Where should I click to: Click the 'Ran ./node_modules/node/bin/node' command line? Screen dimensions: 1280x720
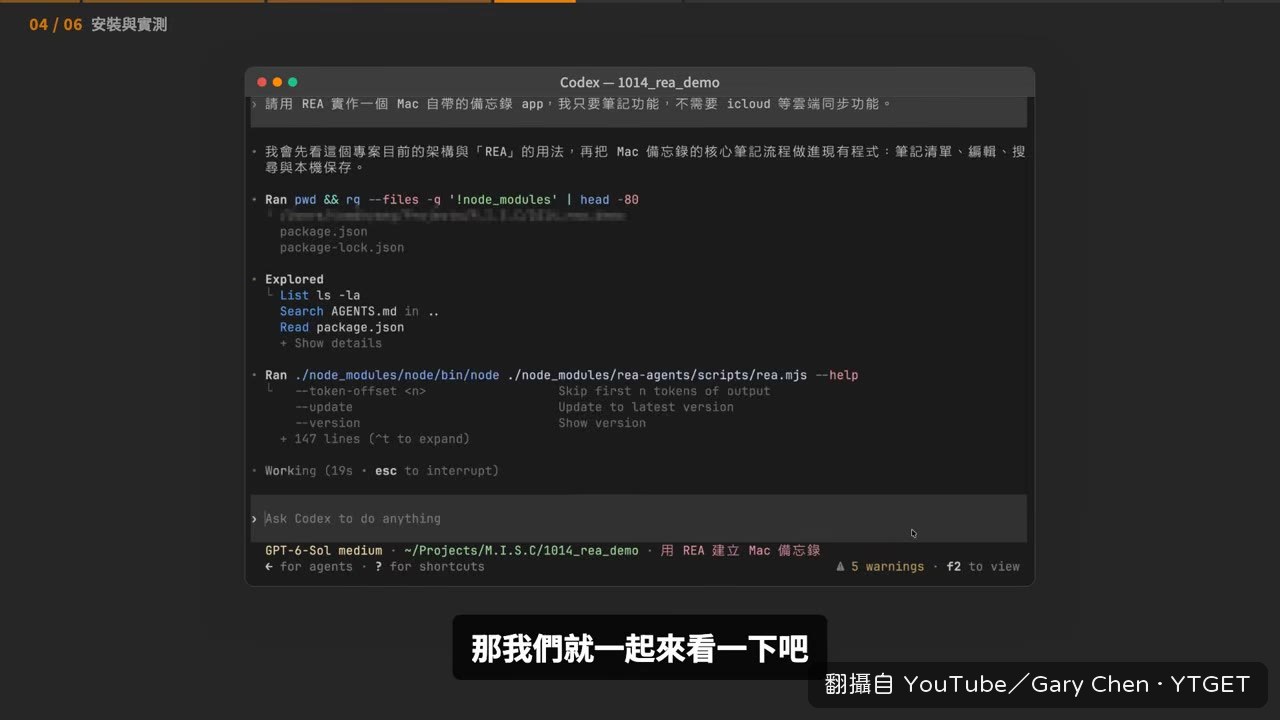561,375
